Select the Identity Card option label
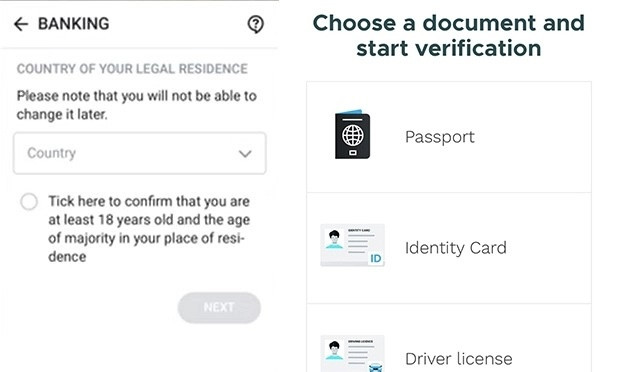 click(x=456, y=248)
